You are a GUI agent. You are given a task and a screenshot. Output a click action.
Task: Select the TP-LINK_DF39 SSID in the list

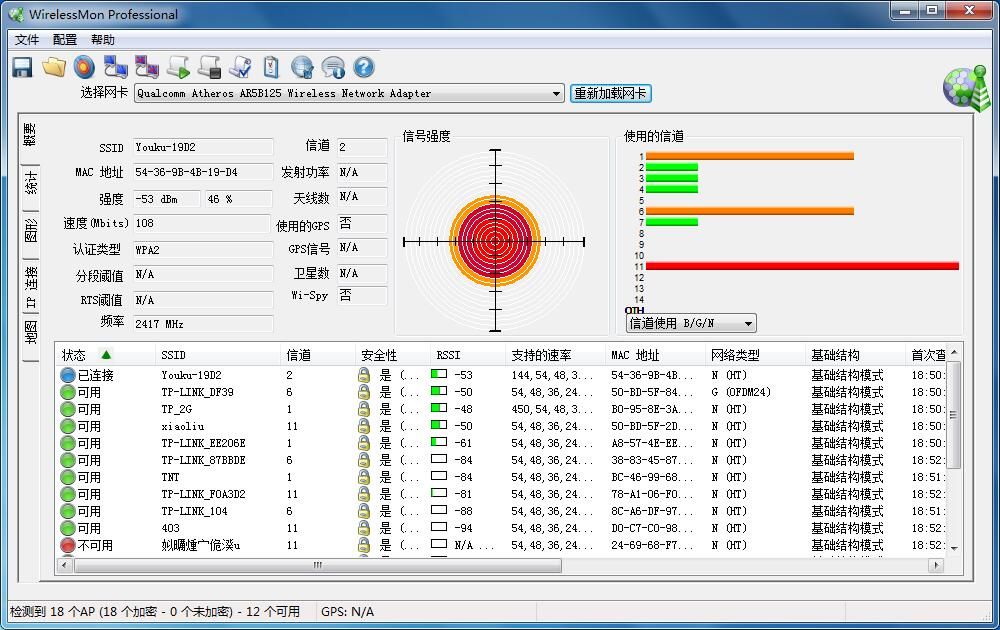pyautogui.click(x=197, y=392)
